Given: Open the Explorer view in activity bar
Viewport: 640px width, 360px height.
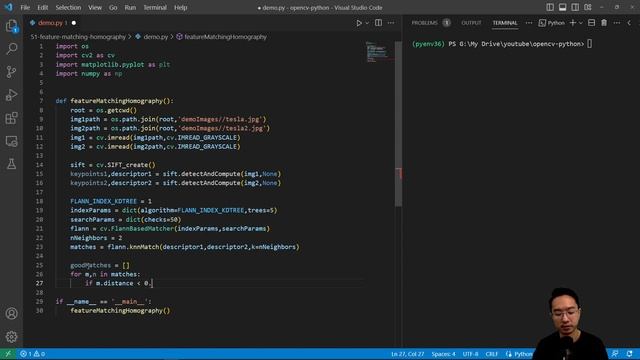Looking at the screenshot, I should point(11,26).
